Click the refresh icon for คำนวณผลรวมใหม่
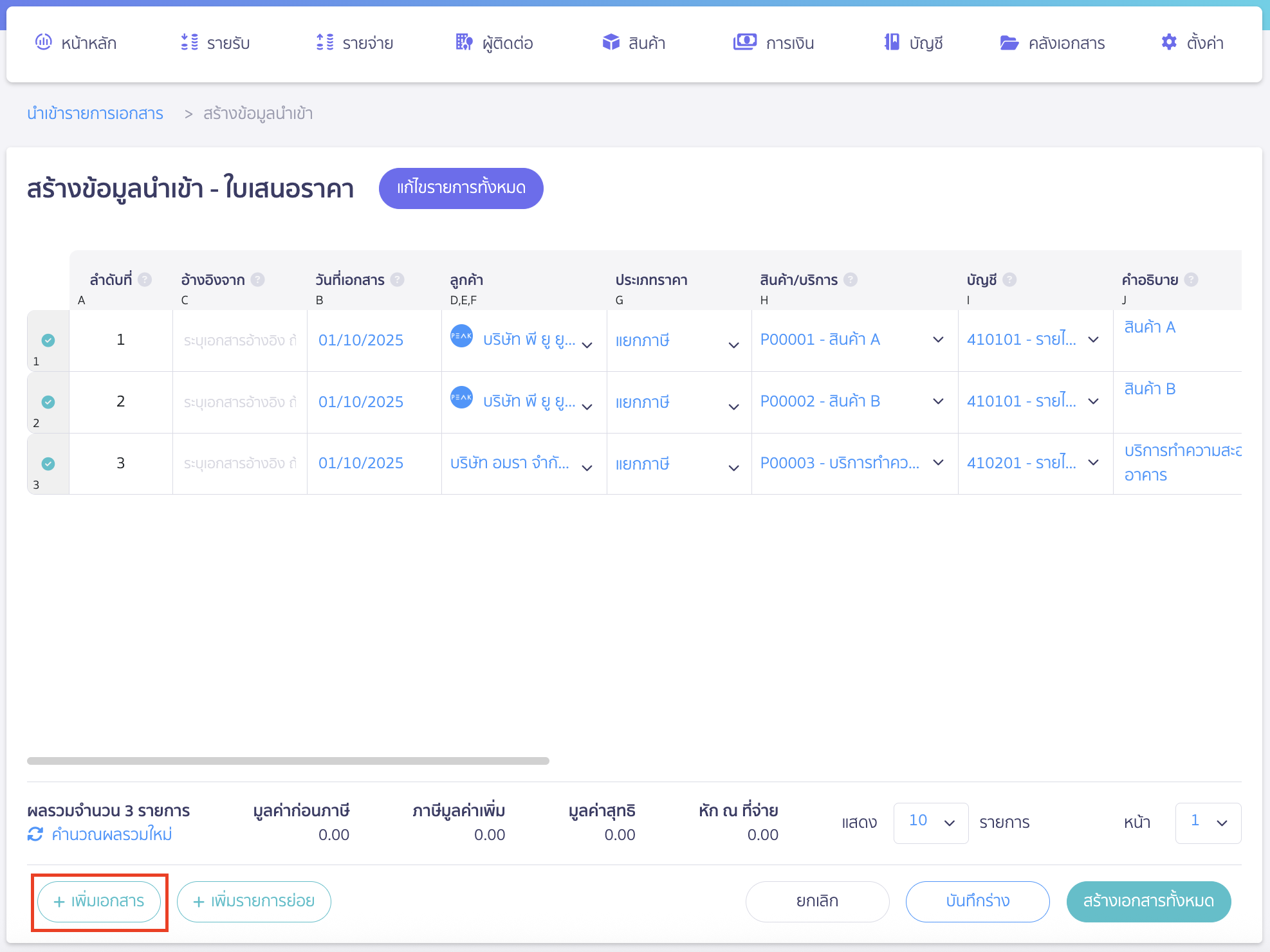Viewport: 1270px width, 952px height. click(x=35, y=834)
